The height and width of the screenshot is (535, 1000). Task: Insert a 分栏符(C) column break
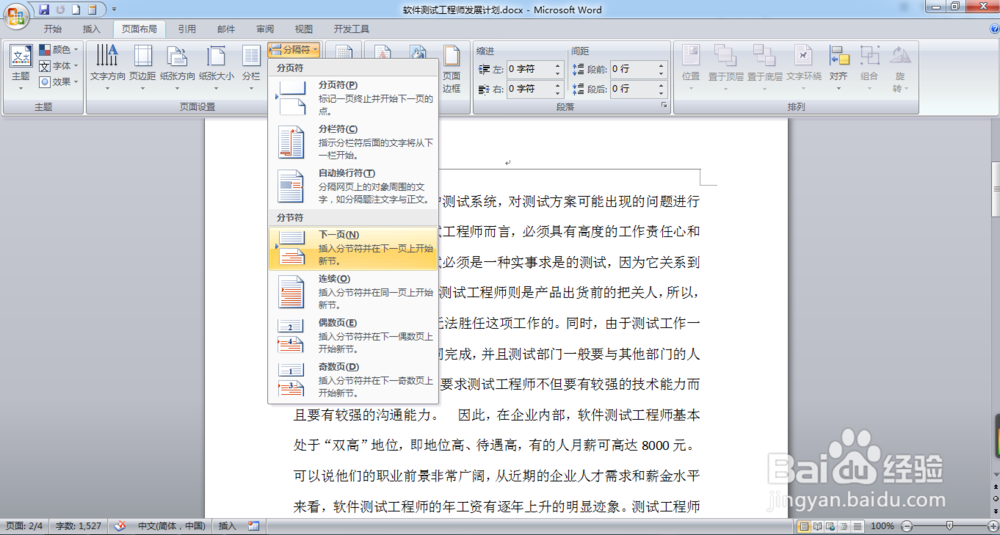point(353,142)
